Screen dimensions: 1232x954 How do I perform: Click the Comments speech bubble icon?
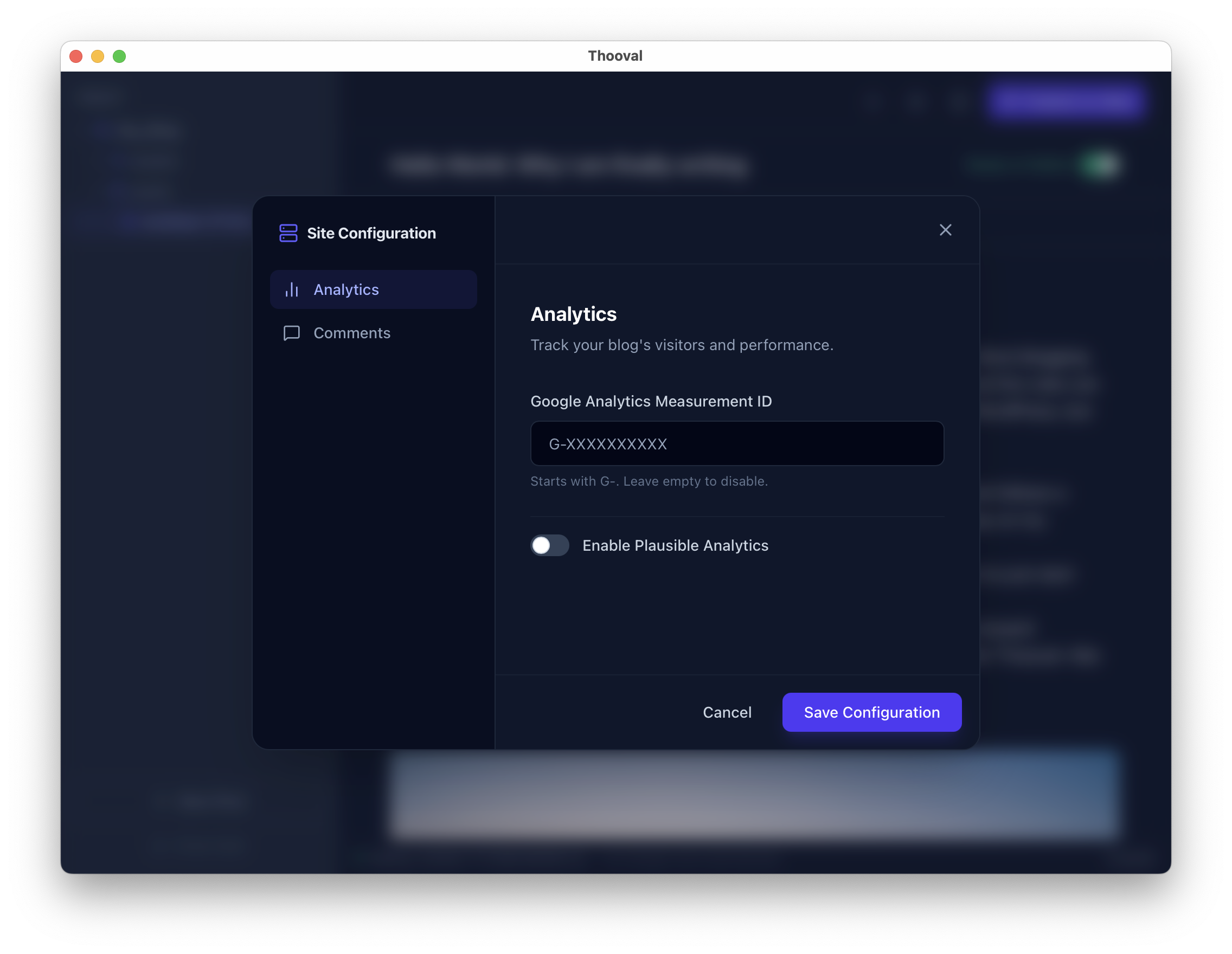pos(291,333)
